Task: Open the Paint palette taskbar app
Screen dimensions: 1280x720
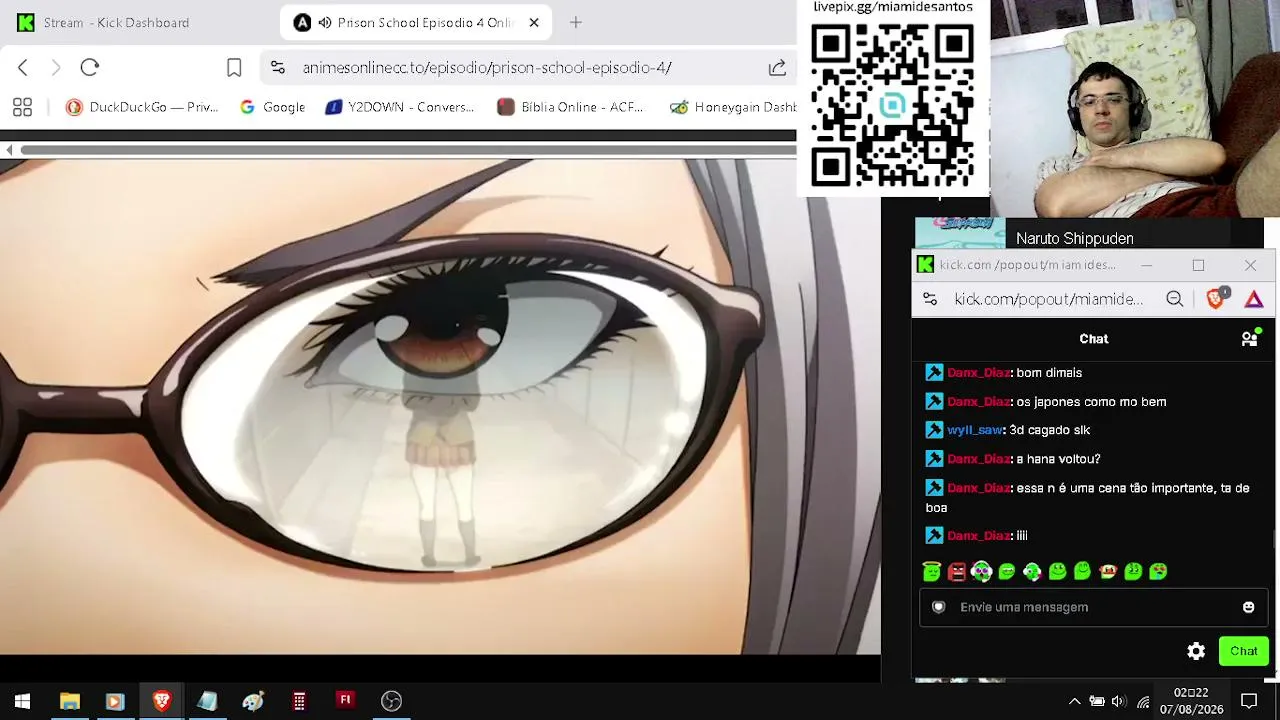Action: (253, 701)
